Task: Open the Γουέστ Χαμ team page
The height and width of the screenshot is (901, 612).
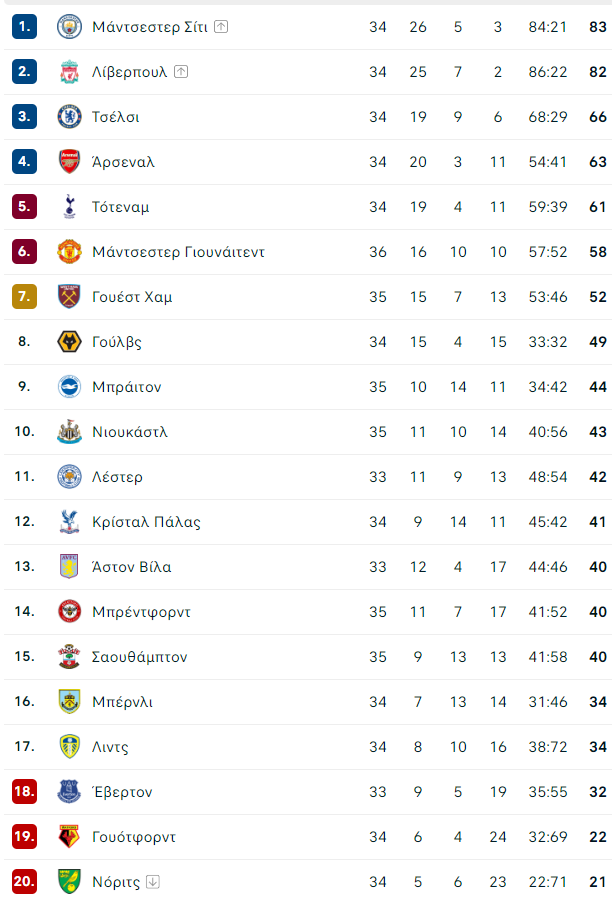Action: click(x=132, y=297)
